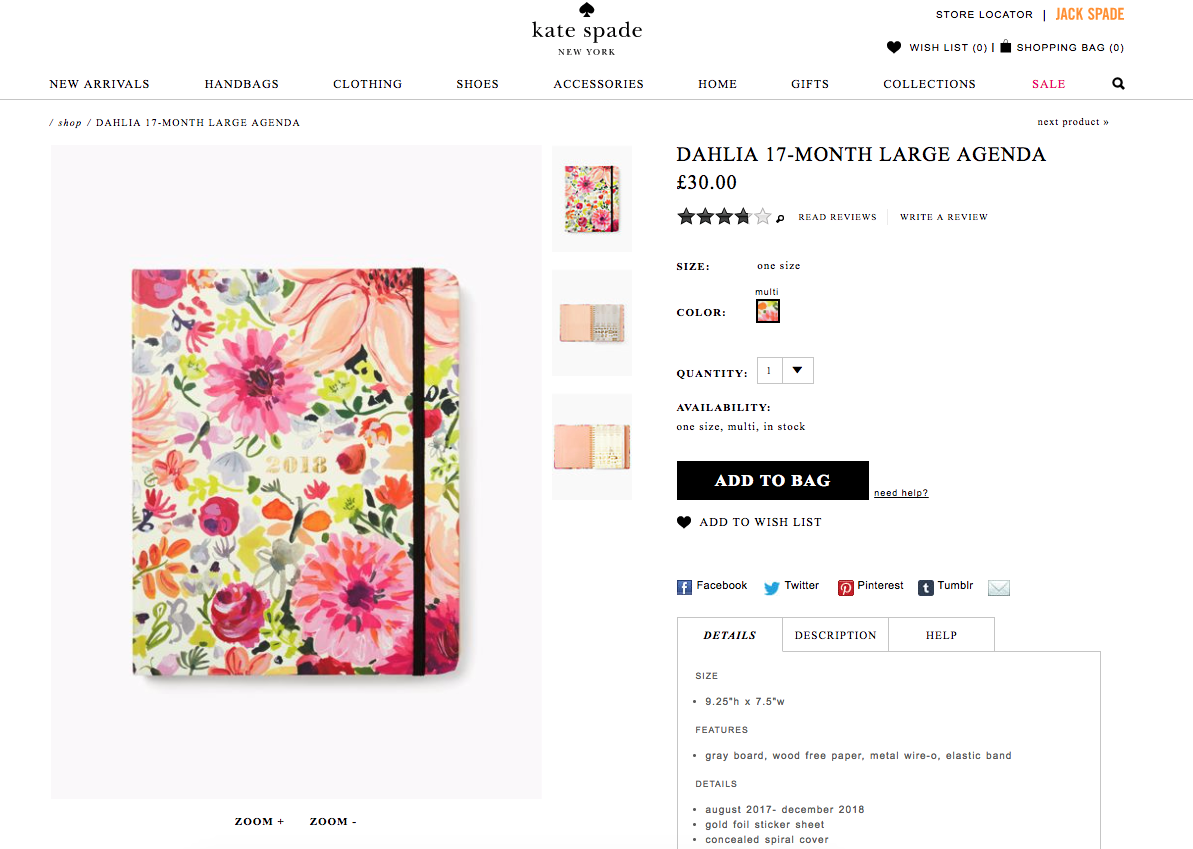Click the search magnifier icon
The height and width of the screenshot is (849, 1193).
tap(1118, 84)
